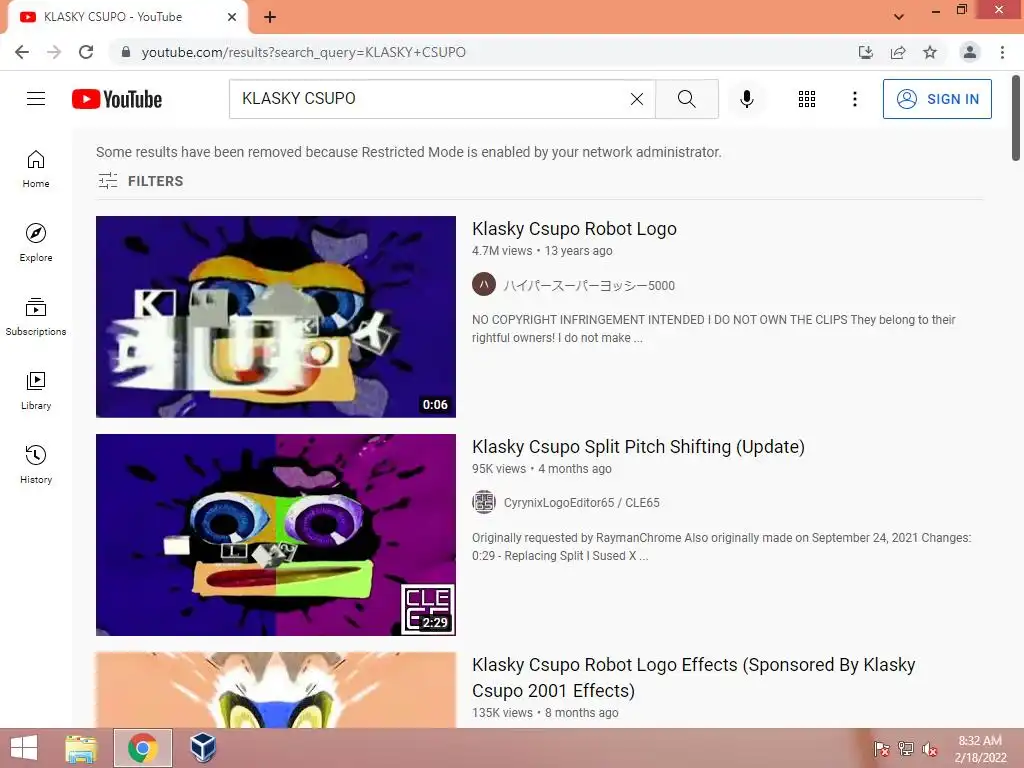
Task: Open YouTube settings three-dot menu
Action: (x=854, y=99)
